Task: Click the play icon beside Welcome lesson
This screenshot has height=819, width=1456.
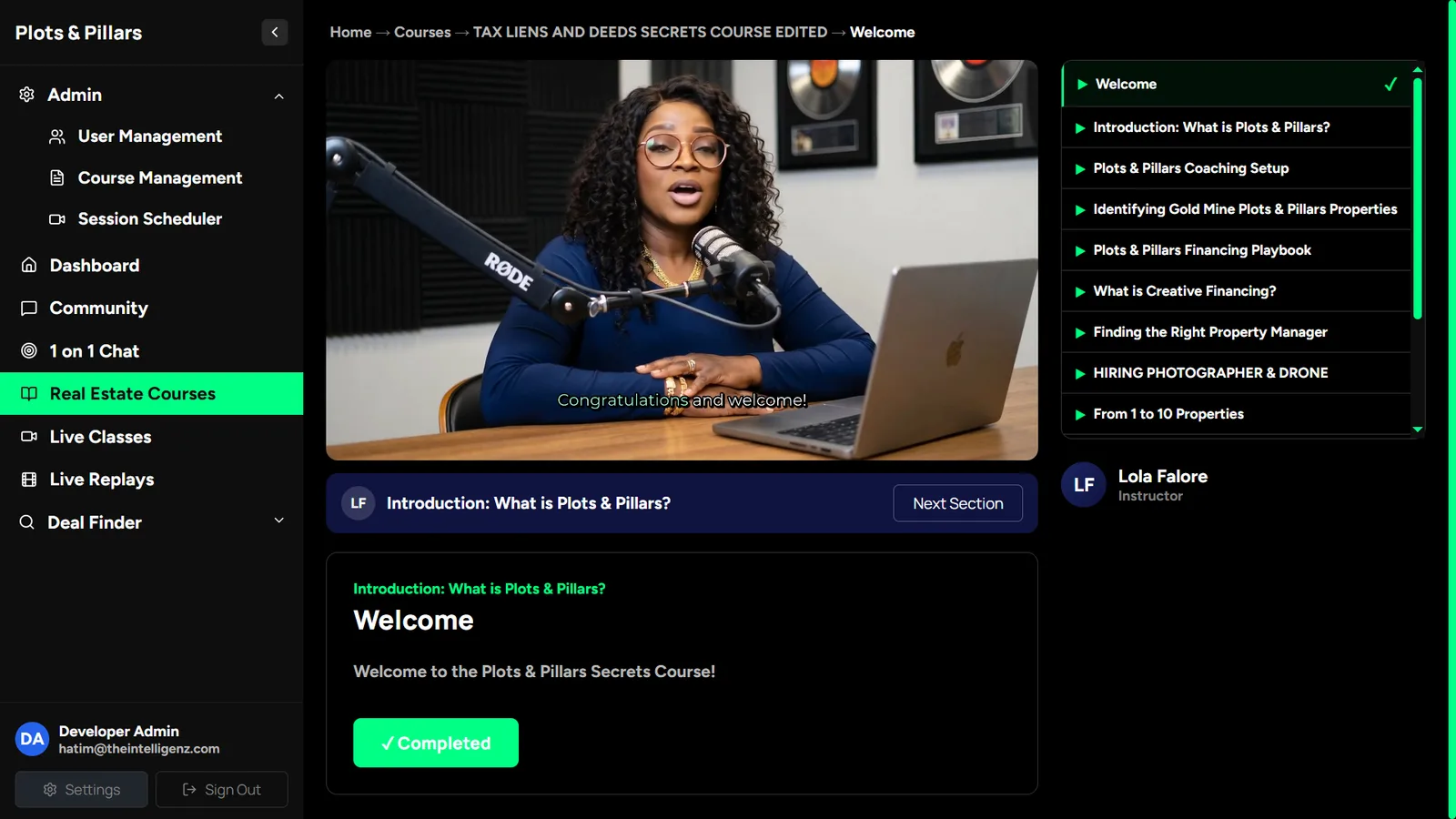Action: 1082,85
